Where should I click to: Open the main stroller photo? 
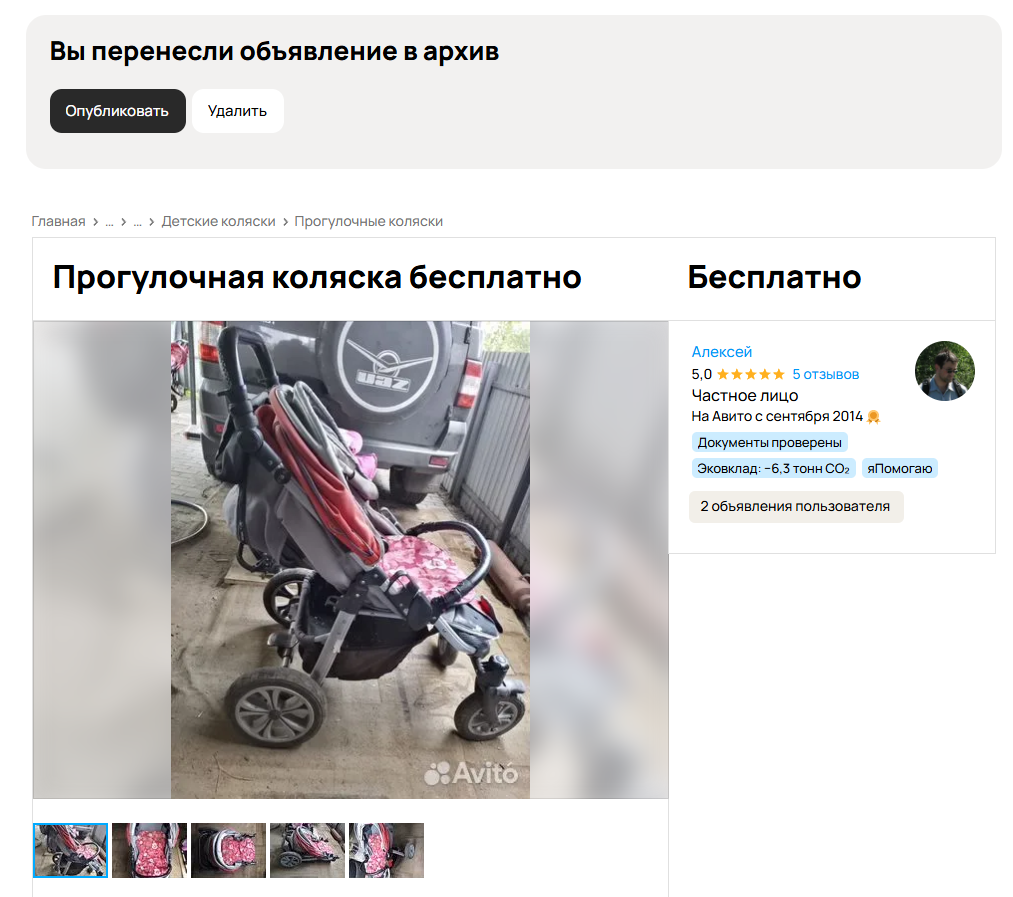[x=350, y=560]
